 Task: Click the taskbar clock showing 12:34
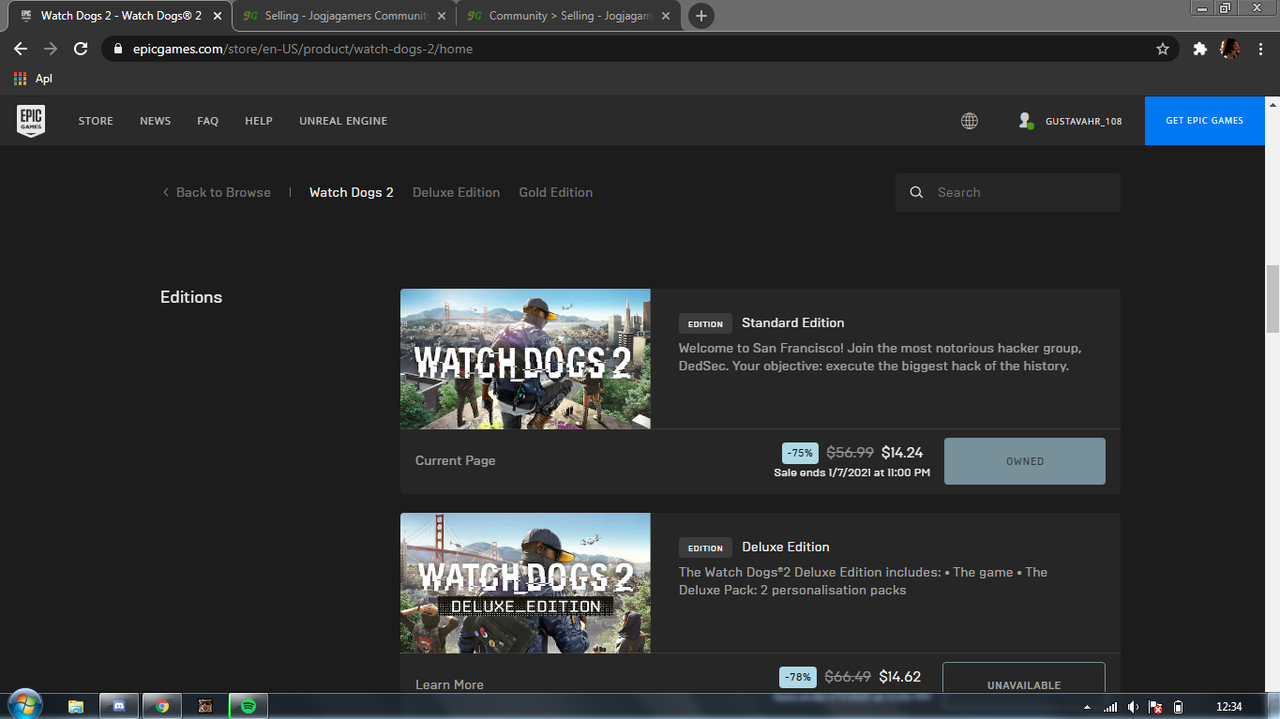click(x=1229, y=707)
